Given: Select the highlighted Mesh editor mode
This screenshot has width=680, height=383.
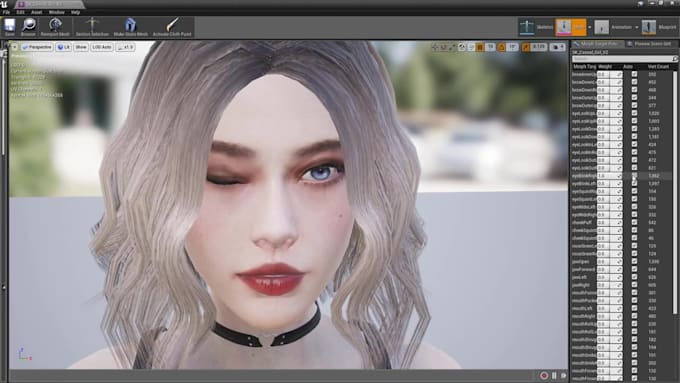Looking at the screenshot, I should pyautogui.click(x=571, y=27).
